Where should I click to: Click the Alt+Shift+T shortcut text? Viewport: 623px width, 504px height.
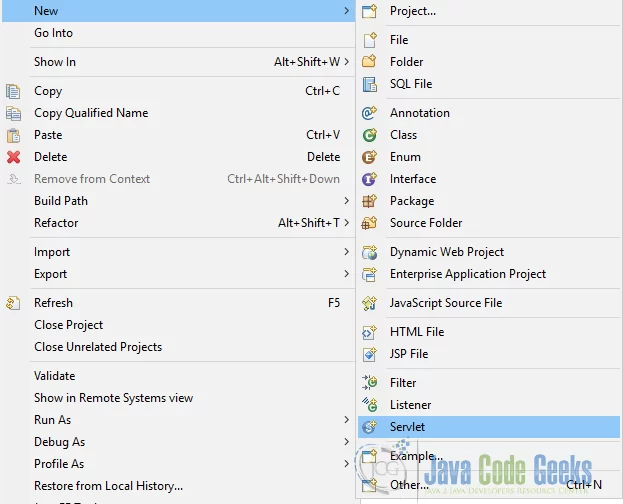point(309,223)
